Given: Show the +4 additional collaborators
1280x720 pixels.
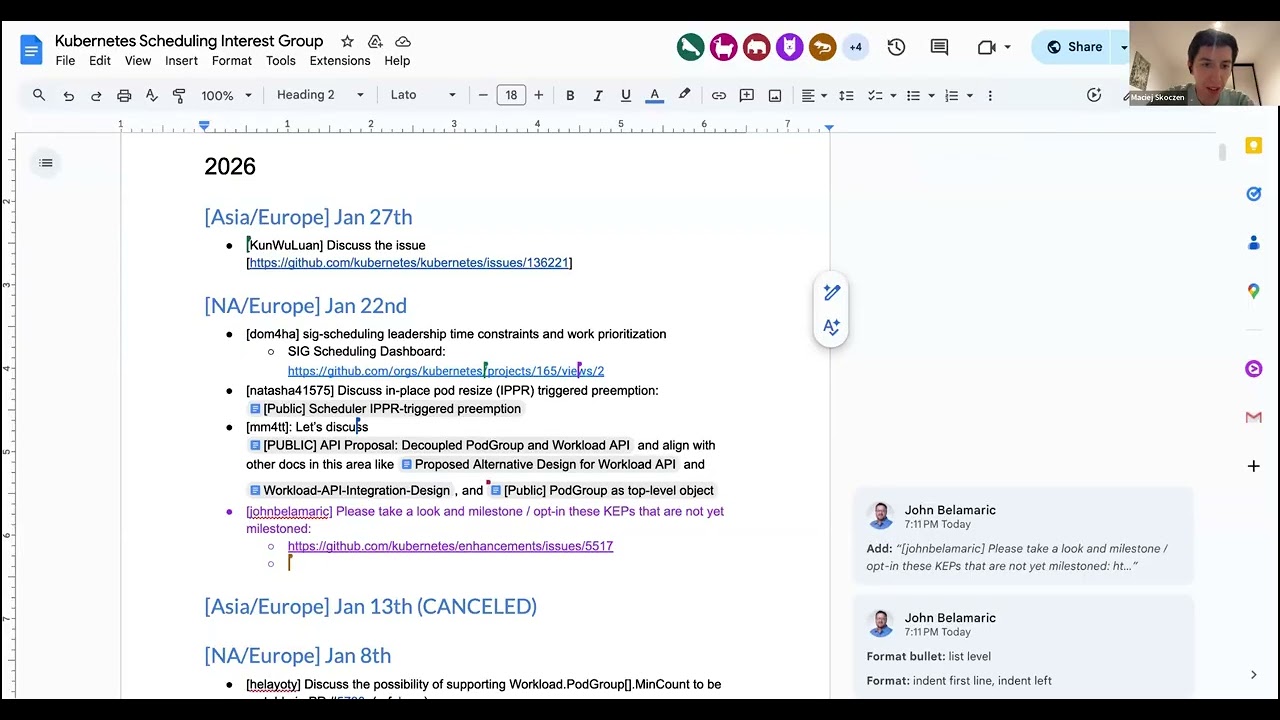Looking at the screenshot, I should pos(855,47).
